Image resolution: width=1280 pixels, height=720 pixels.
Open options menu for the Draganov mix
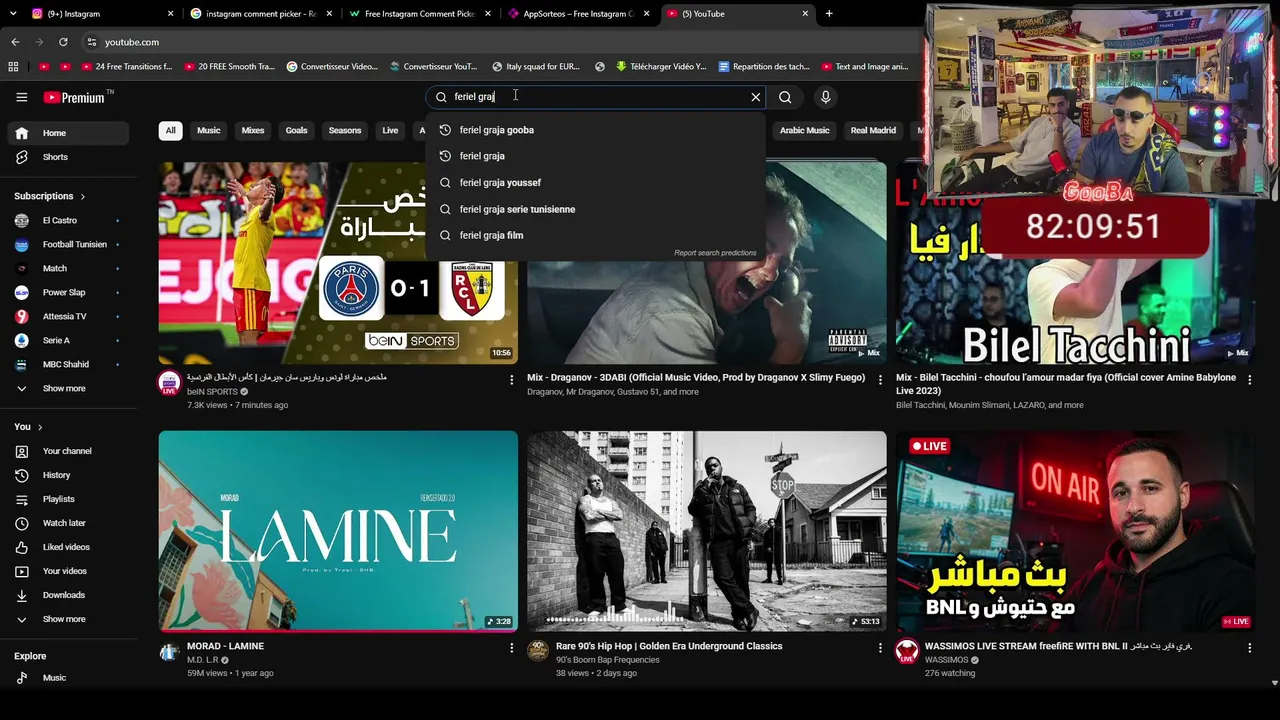pyautogui.click(x=880, y=380)
